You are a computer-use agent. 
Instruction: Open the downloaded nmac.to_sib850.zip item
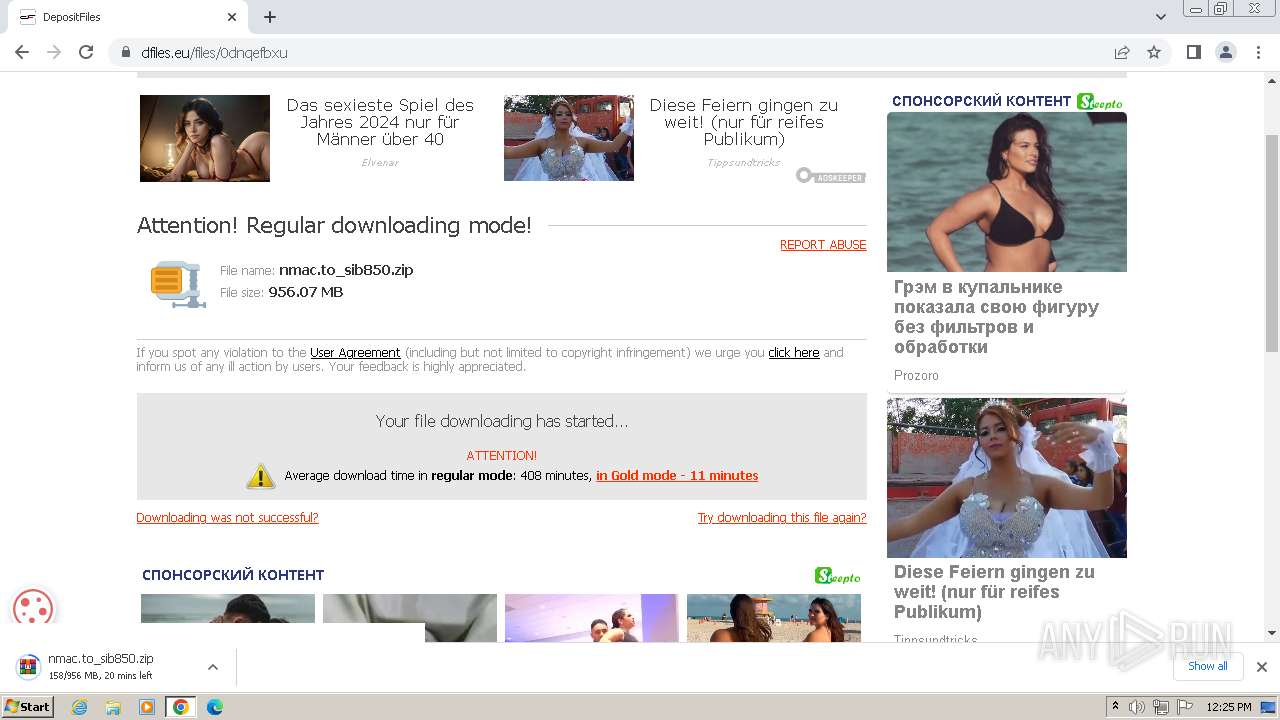[100, 666]
